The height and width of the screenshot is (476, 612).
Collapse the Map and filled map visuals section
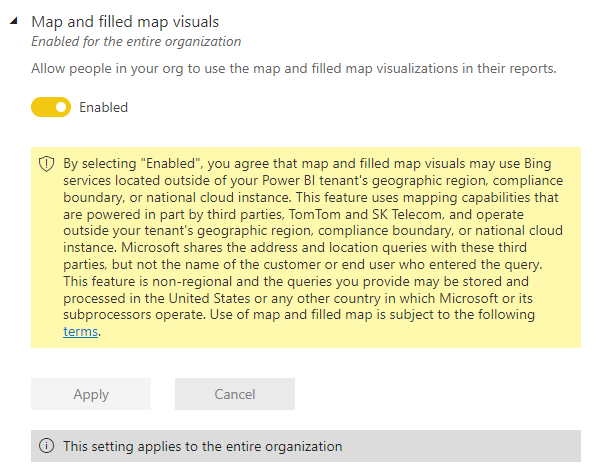click(13, 21)
